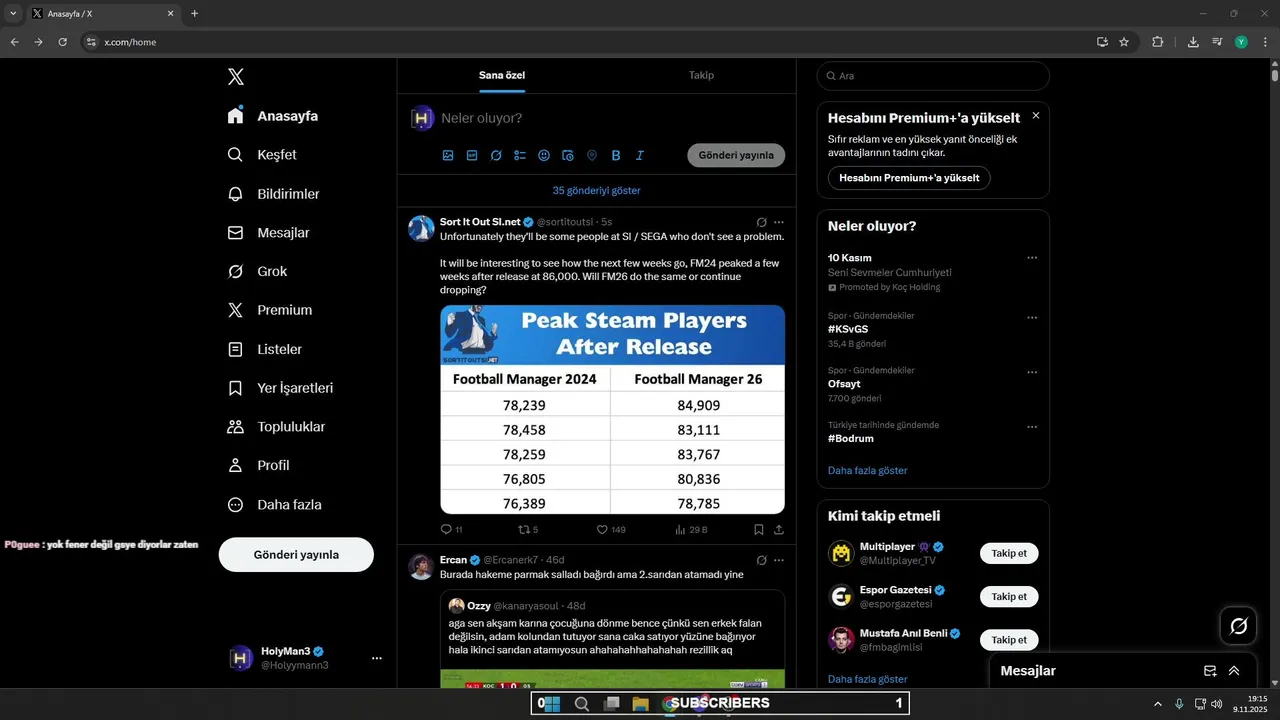Follow Multiplayer account

(x=1009, y=553)
